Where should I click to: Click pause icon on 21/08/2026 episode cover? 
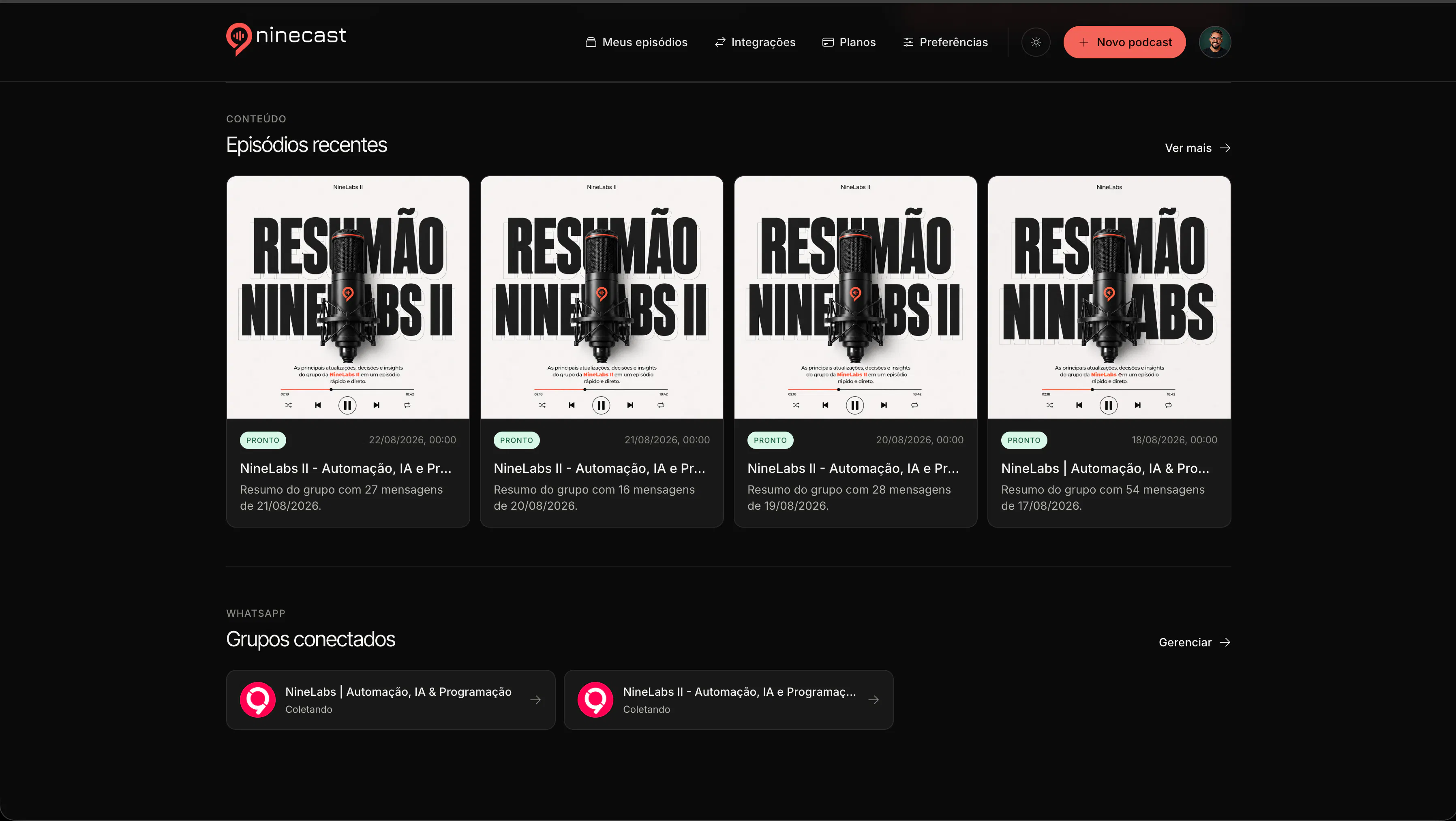(601, 405)
